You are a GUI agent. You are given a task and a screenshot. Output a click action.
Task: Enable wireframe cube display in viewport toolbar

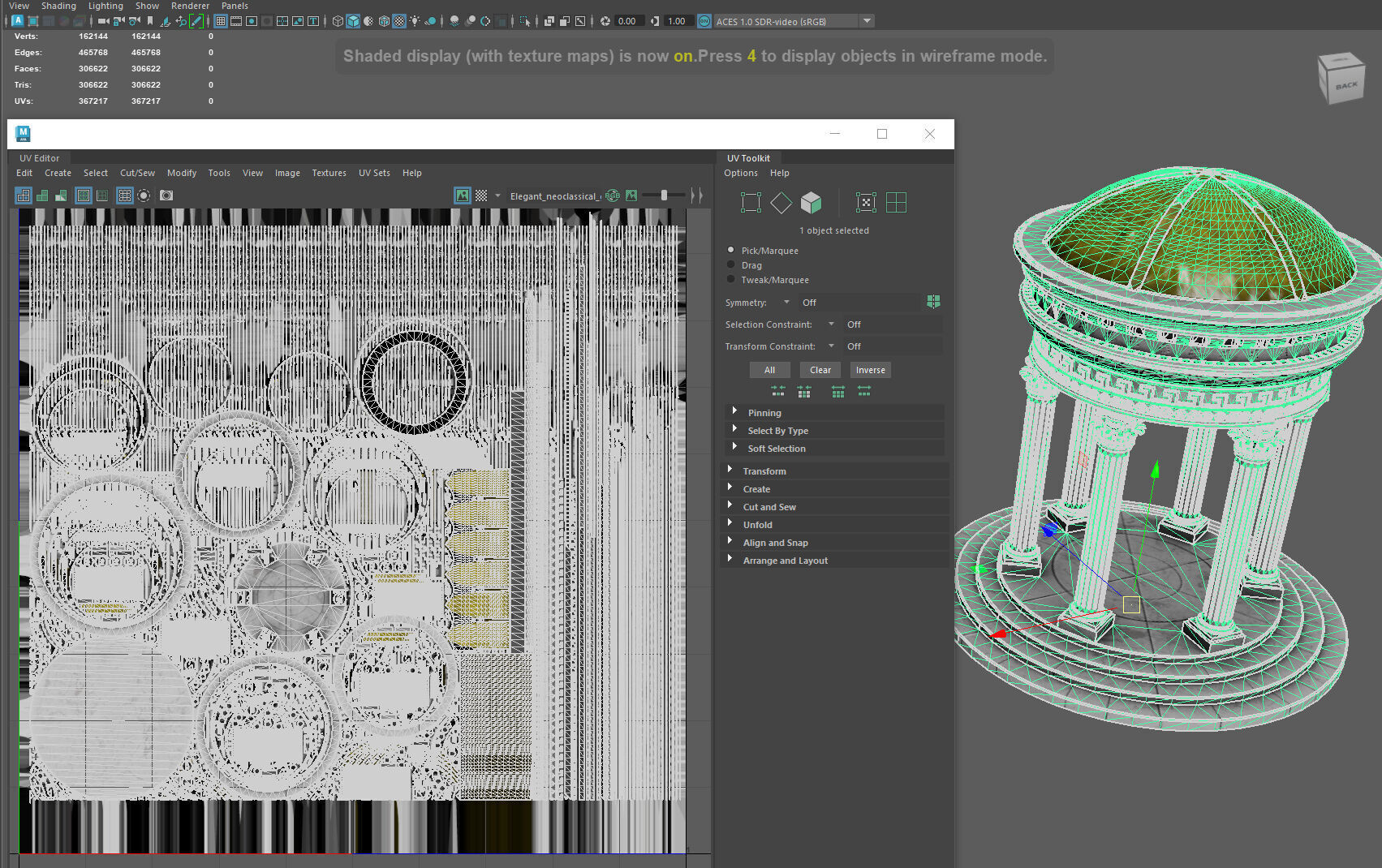338,21
